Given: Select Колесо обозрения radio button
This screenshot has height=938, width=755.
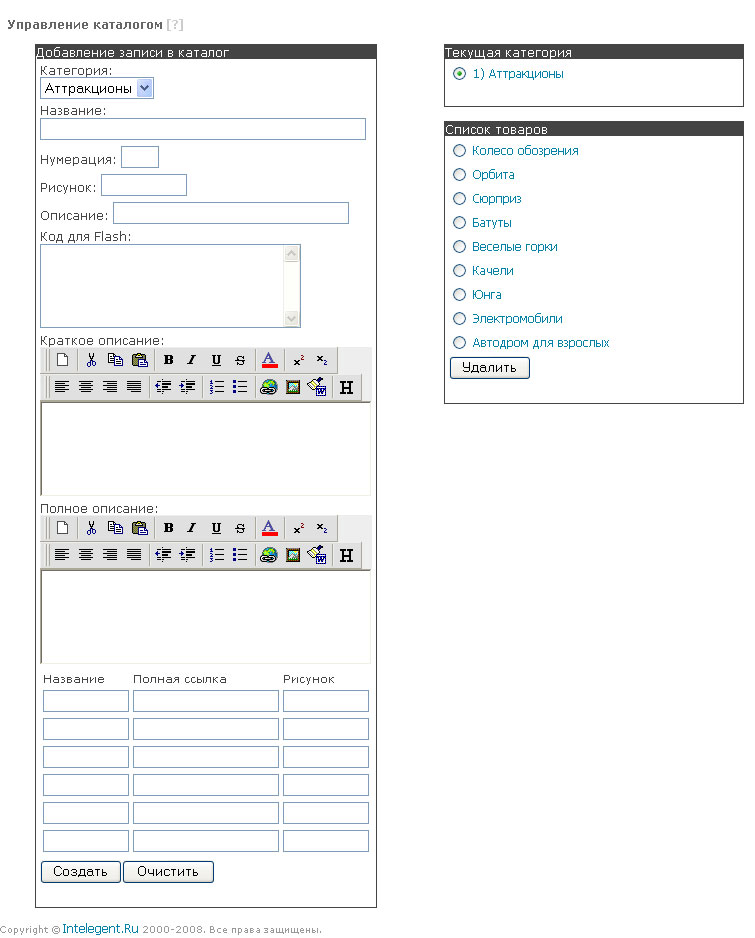Looking at the screenshot, I should (459, 151).
